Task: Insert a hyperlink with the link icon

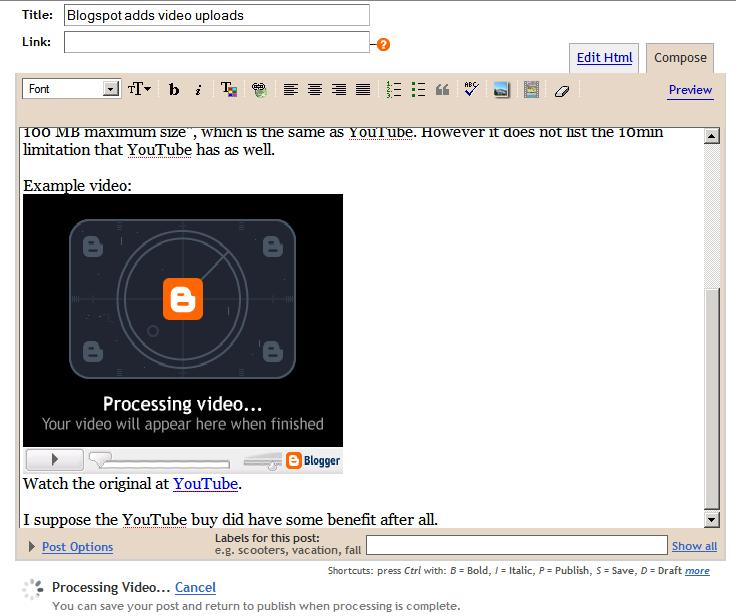Action: 259,89
